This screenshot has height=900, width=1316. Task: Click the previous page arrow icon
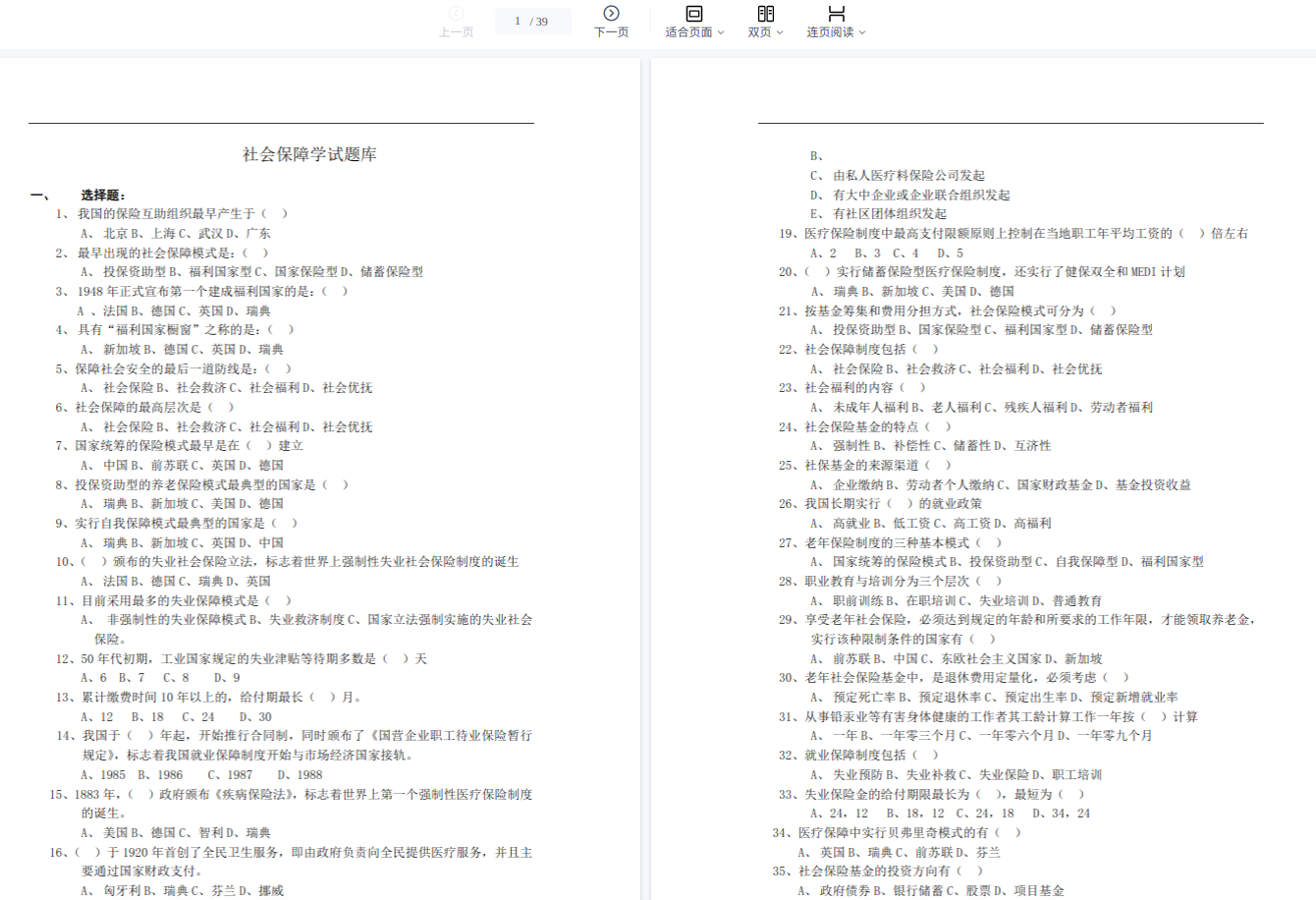click(x=456, y=14)
